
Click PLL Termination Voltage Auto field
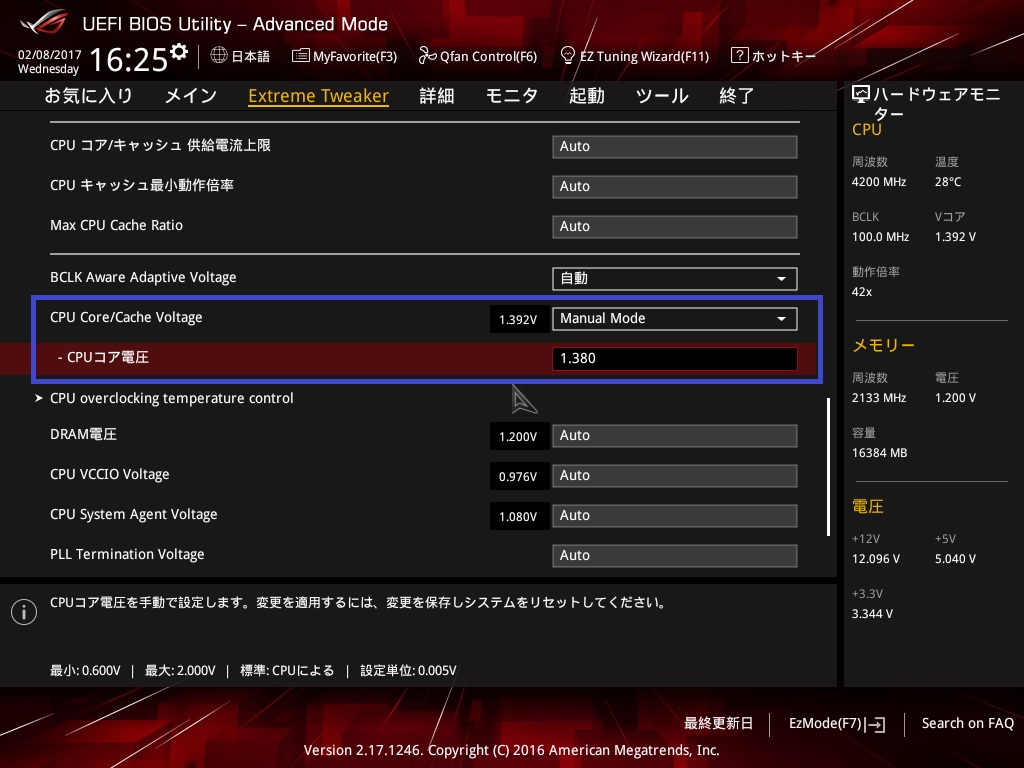[x=675, y=555]
